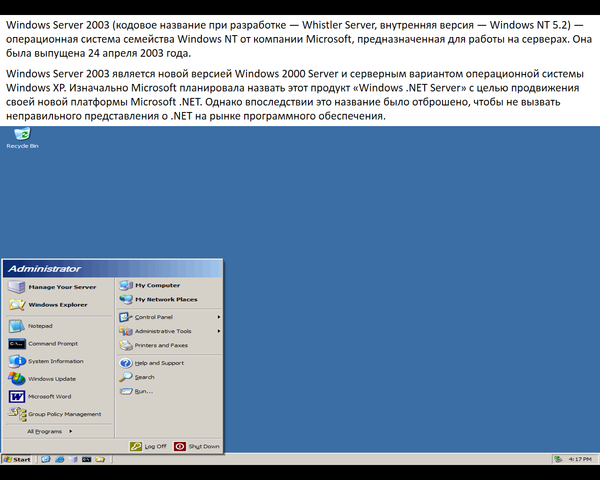Open Microsoft Word
The image size is (600, 480).
pos(49,396)
